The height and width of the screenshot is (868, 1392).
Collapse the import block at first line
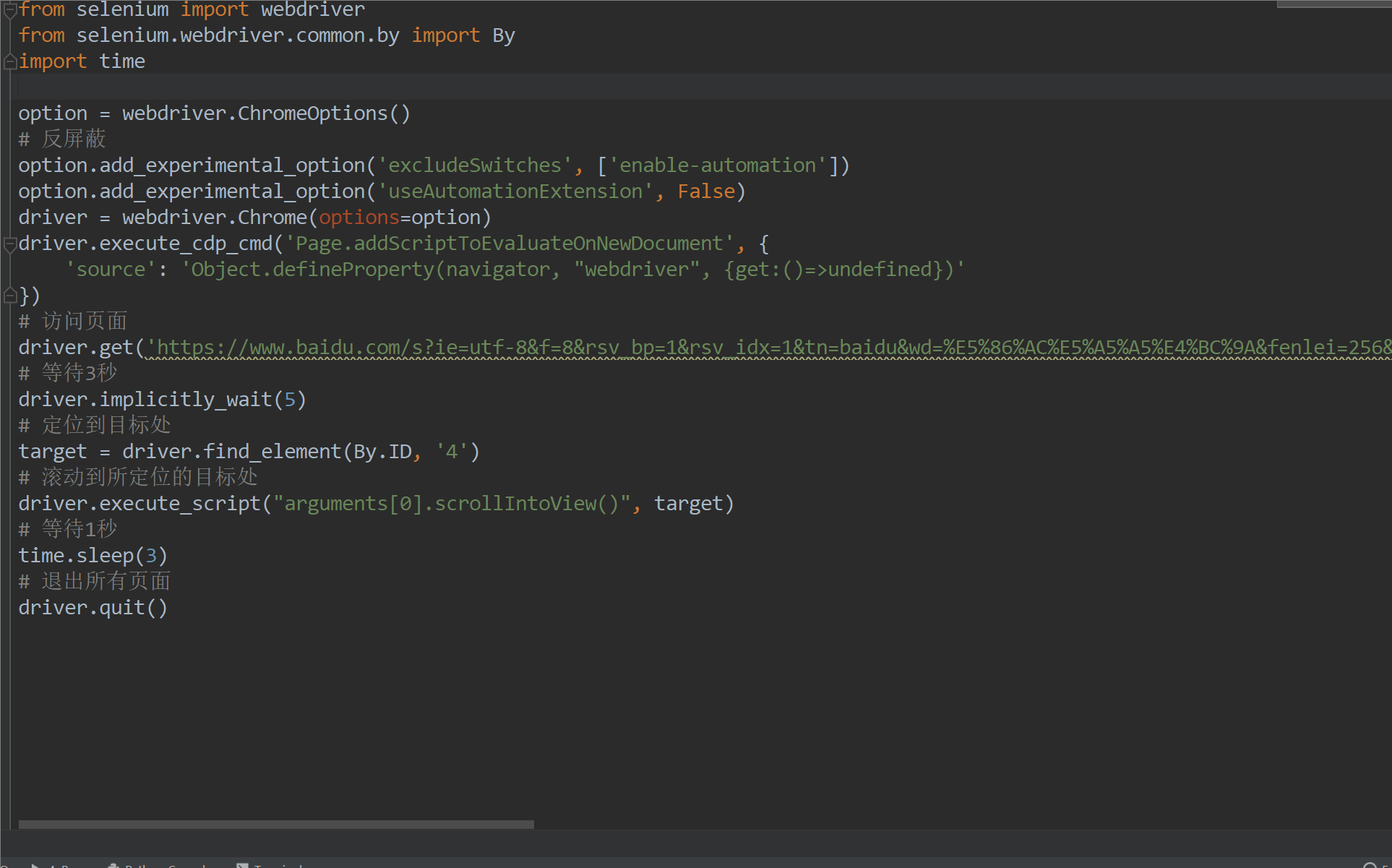[x=9, y=10]
